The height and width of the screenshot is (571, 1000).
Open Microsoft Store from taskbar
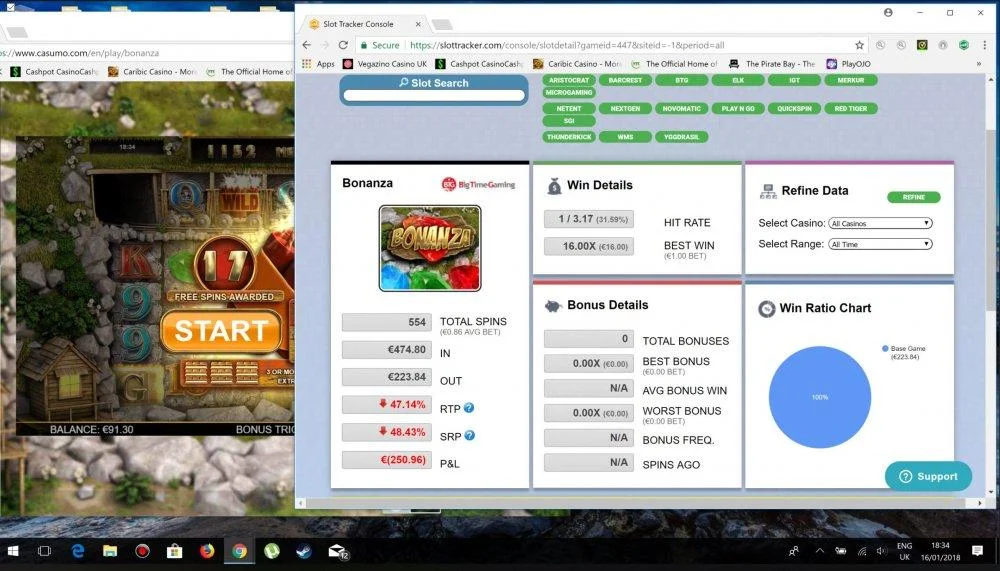pyautogui.click(x=174, y=551)
